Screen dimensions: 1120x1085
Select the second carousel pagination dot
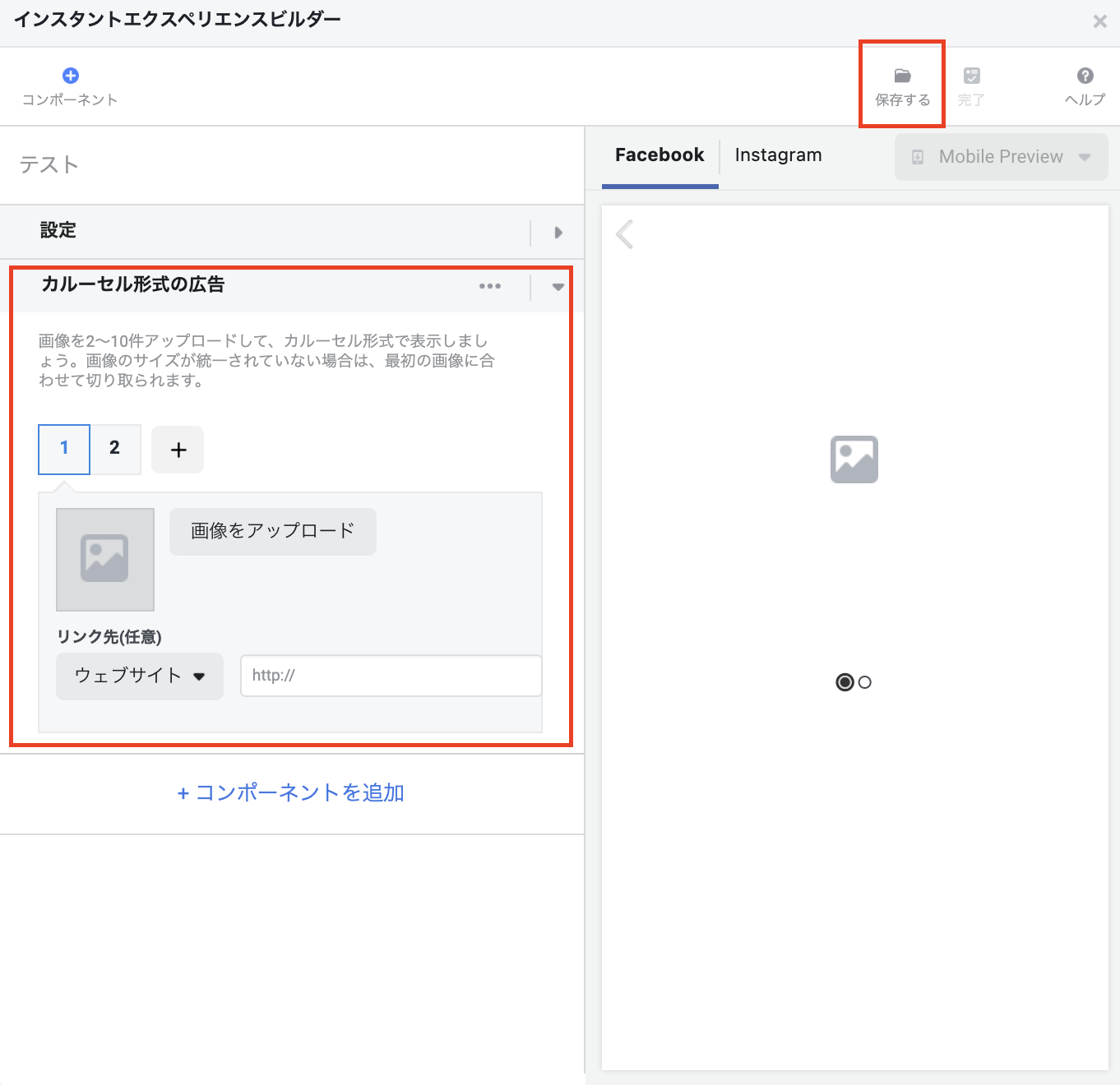[864, 682]
